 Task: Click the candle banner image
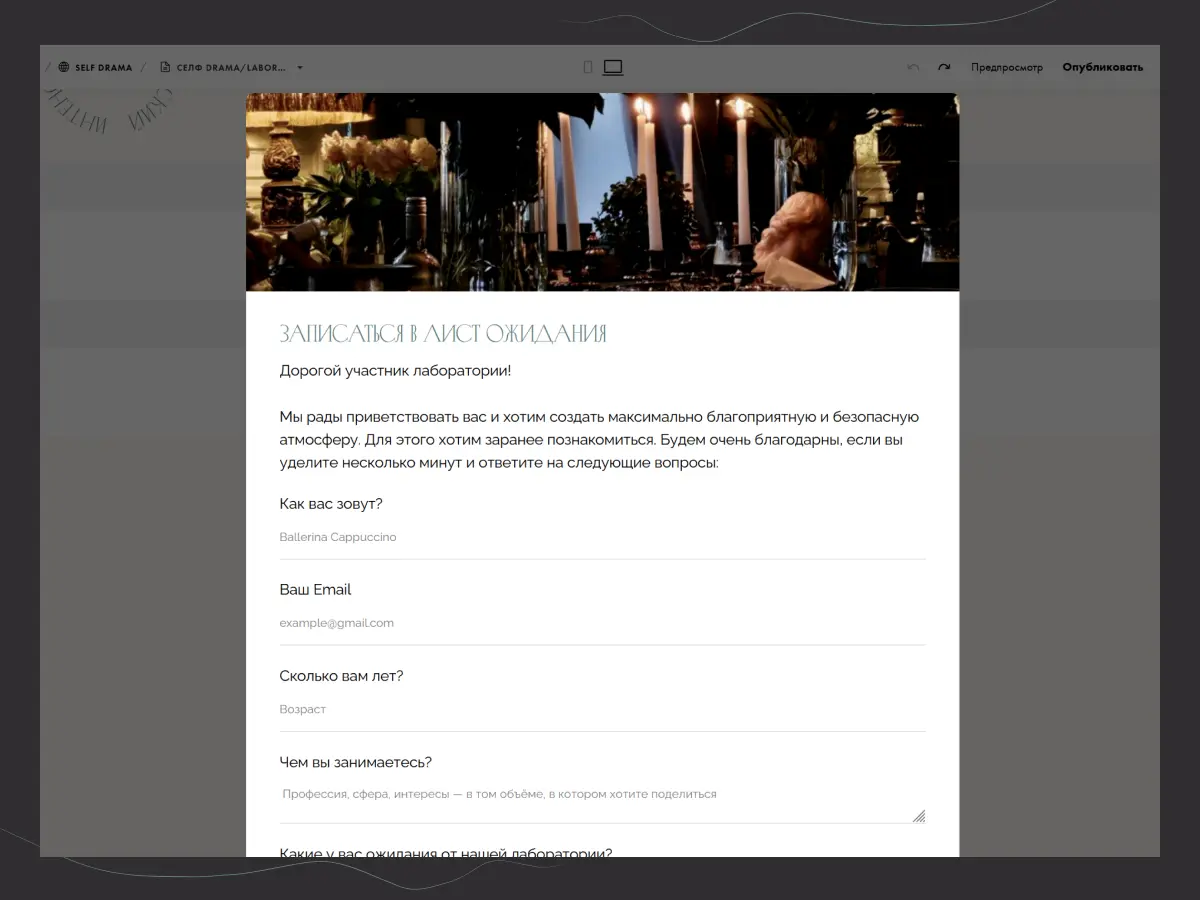(602, 192)
